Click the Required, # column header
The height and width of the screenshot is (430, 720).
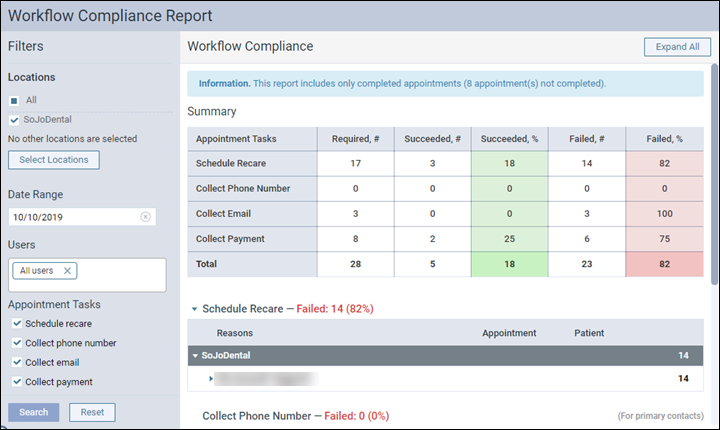tap(355, 139)
